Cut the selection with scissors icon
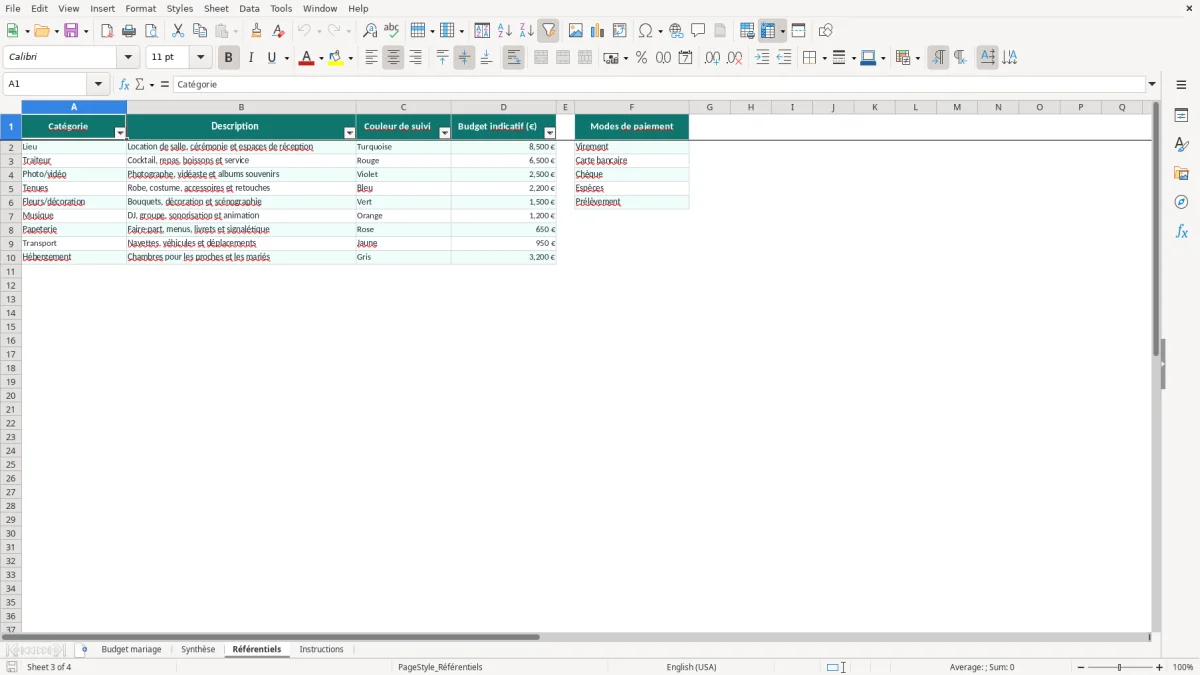This screenshot has width=1200, height=675. 178,31
